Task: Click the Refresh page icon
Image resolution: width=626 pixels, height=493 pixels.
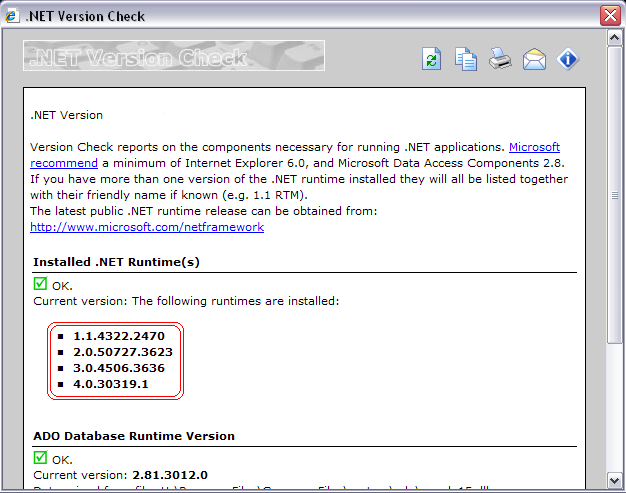Action: click(x=432, y=59)
